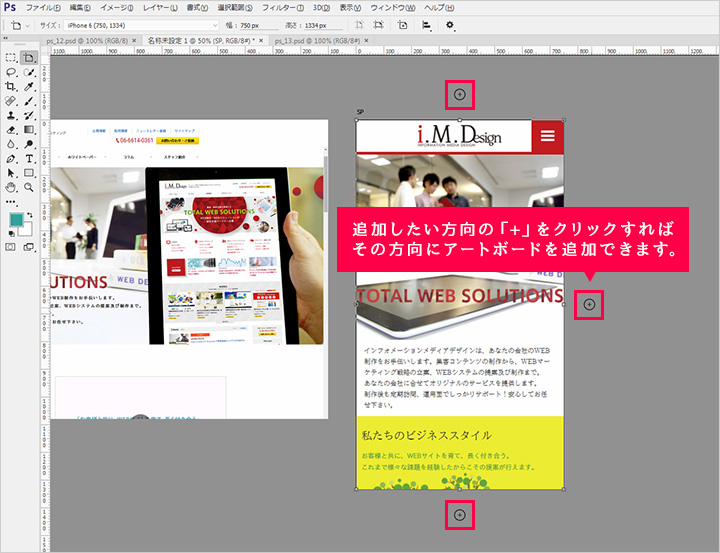Click Add New Artboard in options bar
This screenshot has height=553, width=720.
[x=402, y=25]
